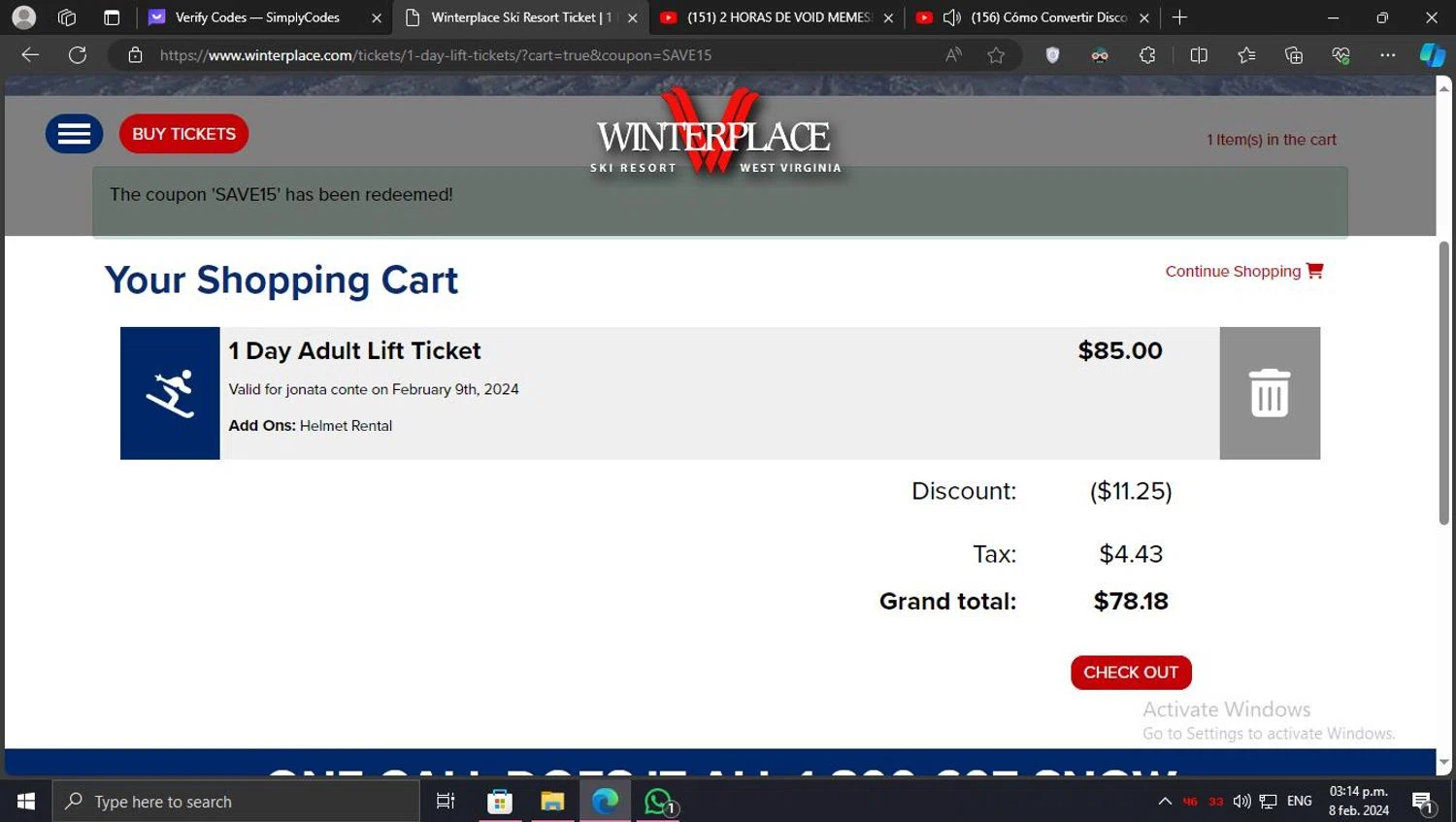The height and width of the screenshot is (822, 1456).
Task: Mute the audio-playing YouTube tab
Action: click(952, 17)
